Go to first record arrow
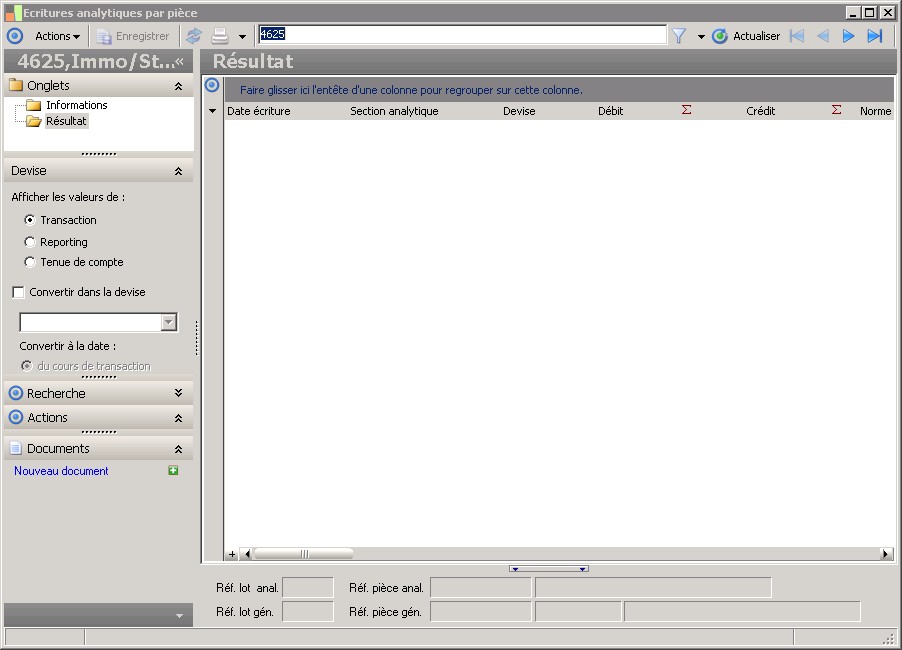This screenshot has height=650, width=902. [x=797, y=36]
